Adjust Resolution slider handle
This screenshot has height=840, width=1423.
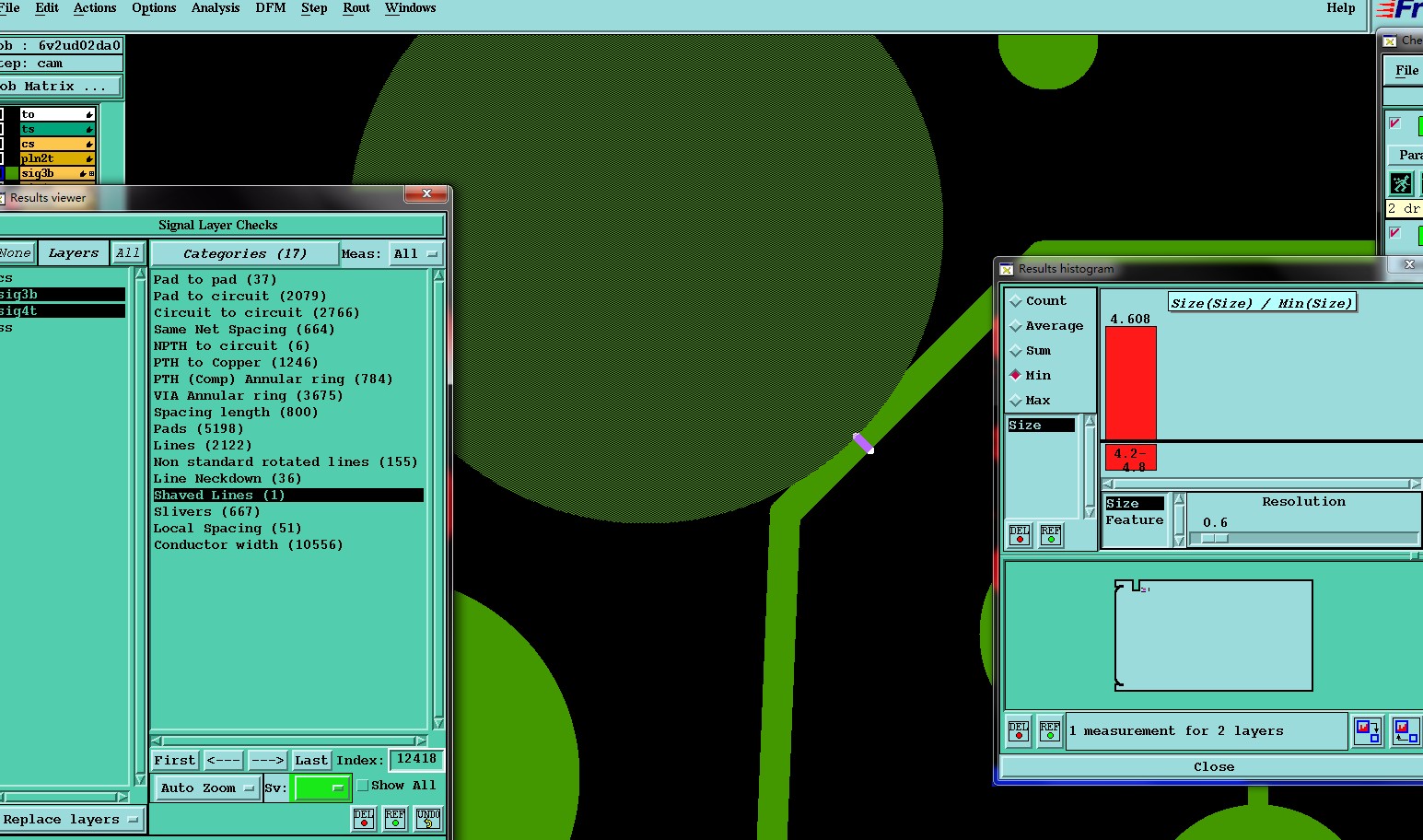(x=1215, y=539)
